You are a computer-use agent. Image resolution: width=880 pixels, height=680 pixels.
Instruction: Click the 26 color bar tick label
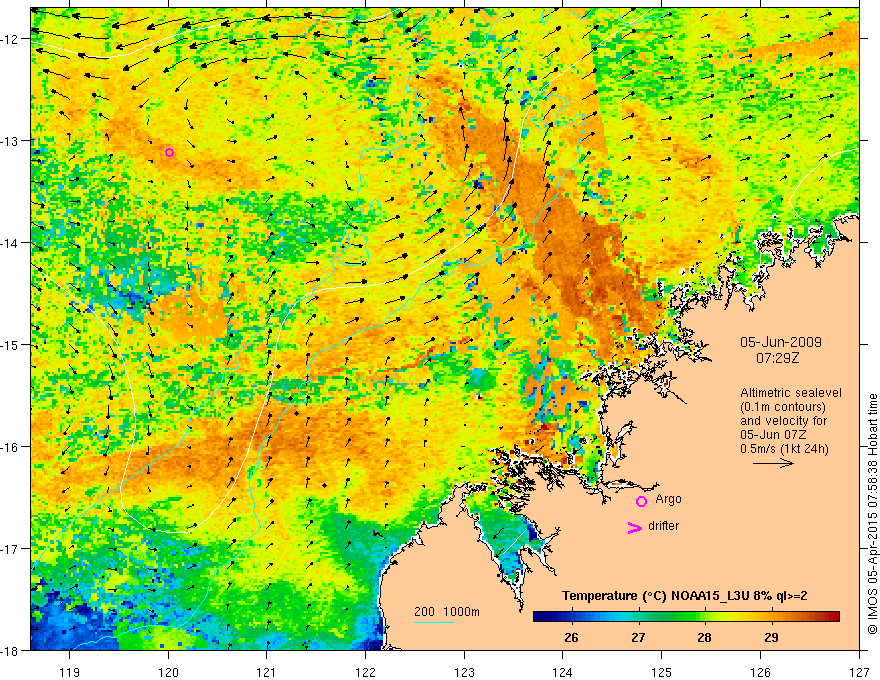[x=571, y=638]
